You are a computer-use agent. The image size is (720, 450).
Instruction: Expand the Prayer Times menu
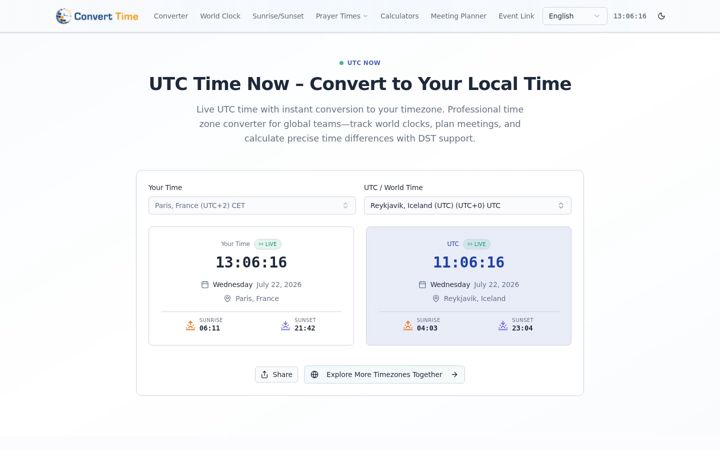pos(341,16)
